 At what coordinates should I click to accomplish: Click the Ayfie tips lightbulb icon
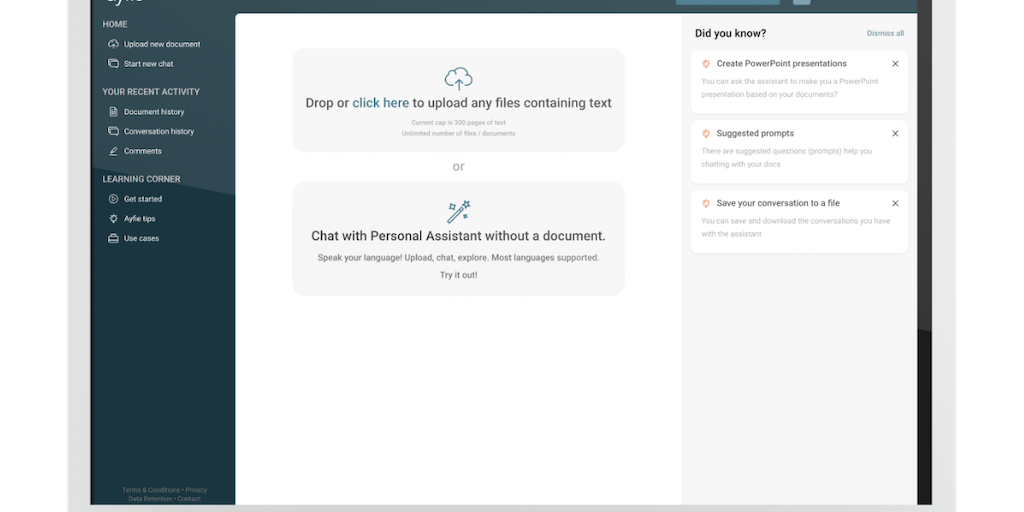tap(114, 218)
